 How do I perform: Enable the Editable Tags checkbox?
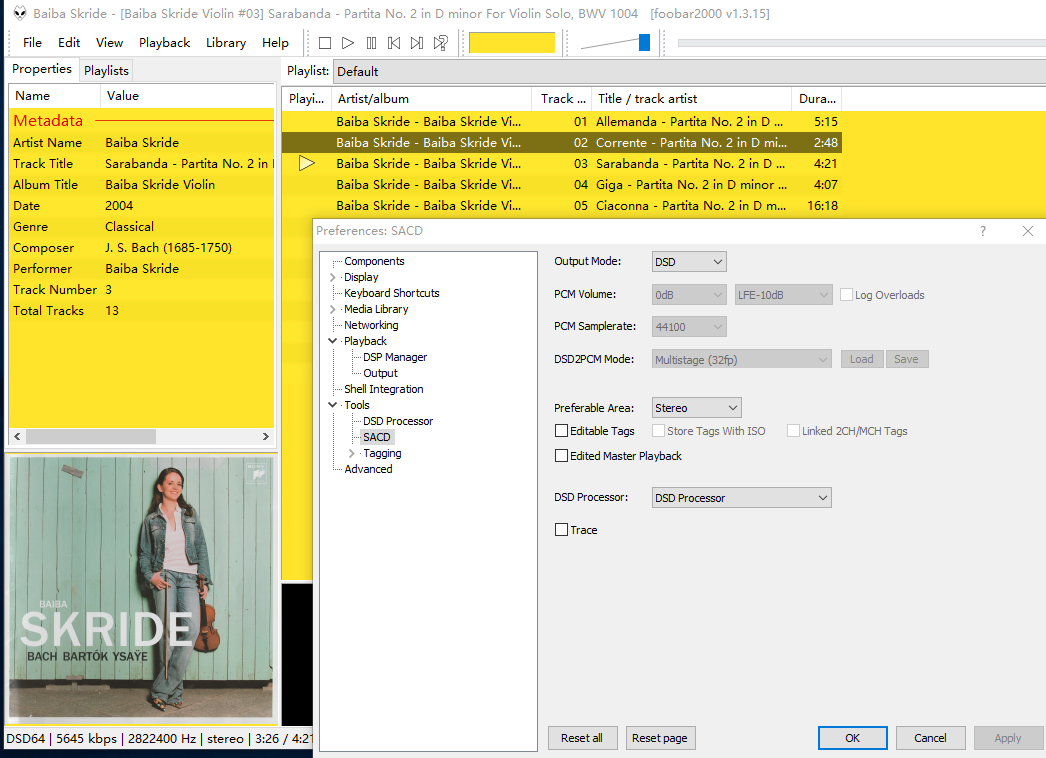pos(561,431)
